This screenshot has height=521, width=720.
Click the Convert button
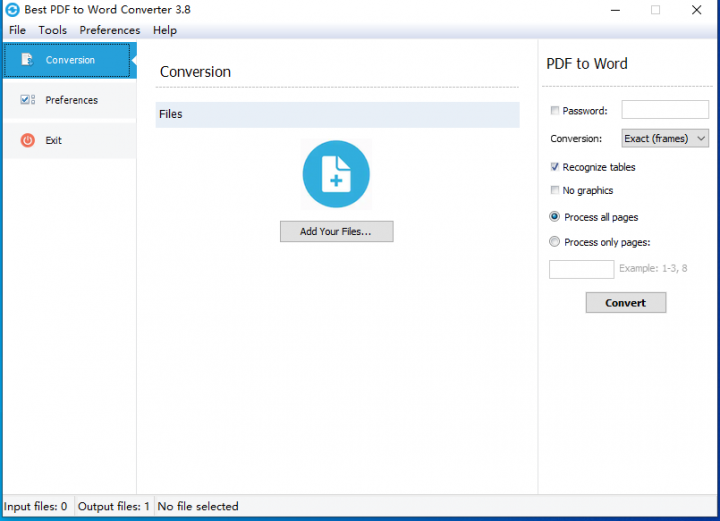pos(625,303)
